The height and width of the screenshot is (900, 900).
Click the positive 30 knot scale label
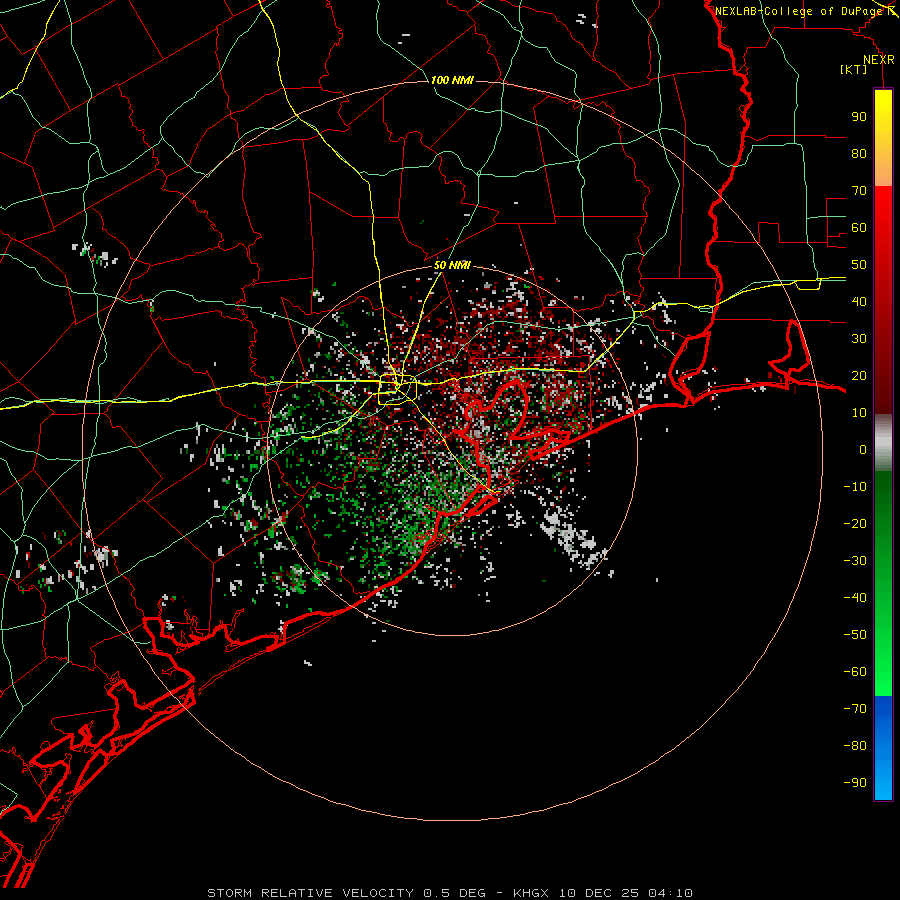coord(859,339)
